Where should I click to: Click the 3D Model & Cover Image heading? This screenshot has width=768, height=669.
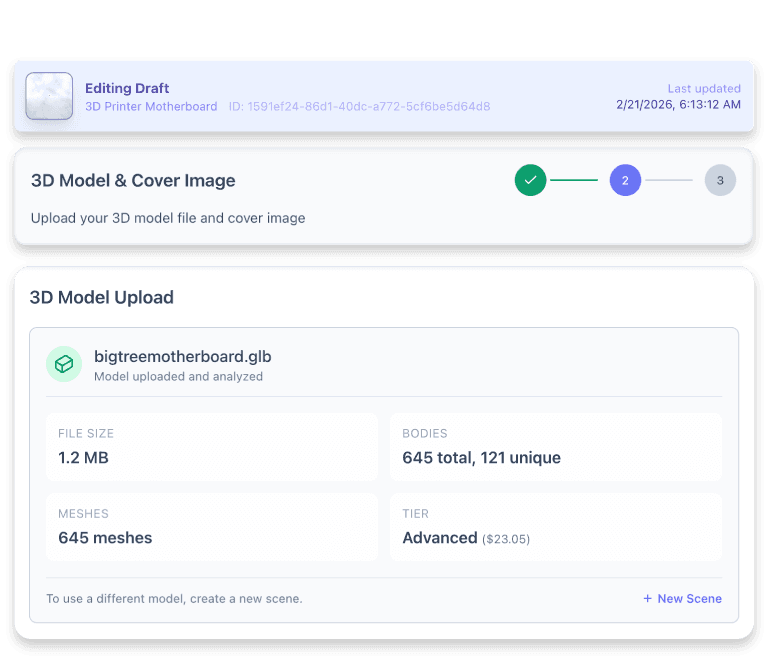point(133,181)
